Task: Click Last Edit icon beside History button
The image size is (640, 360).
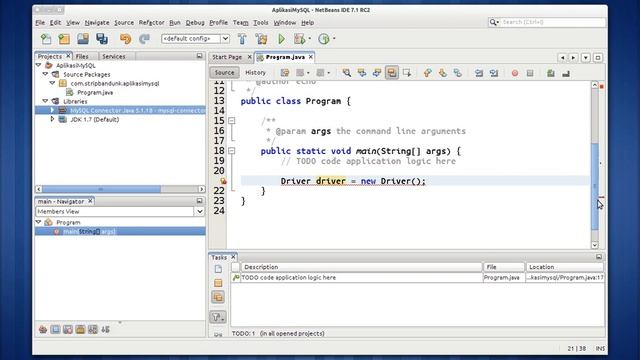Action: point(285,73)
